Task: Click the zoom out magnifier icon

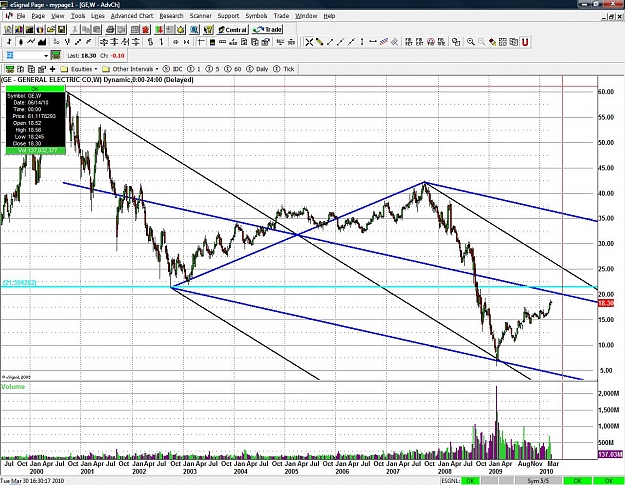Action: (x=482, y=42)
